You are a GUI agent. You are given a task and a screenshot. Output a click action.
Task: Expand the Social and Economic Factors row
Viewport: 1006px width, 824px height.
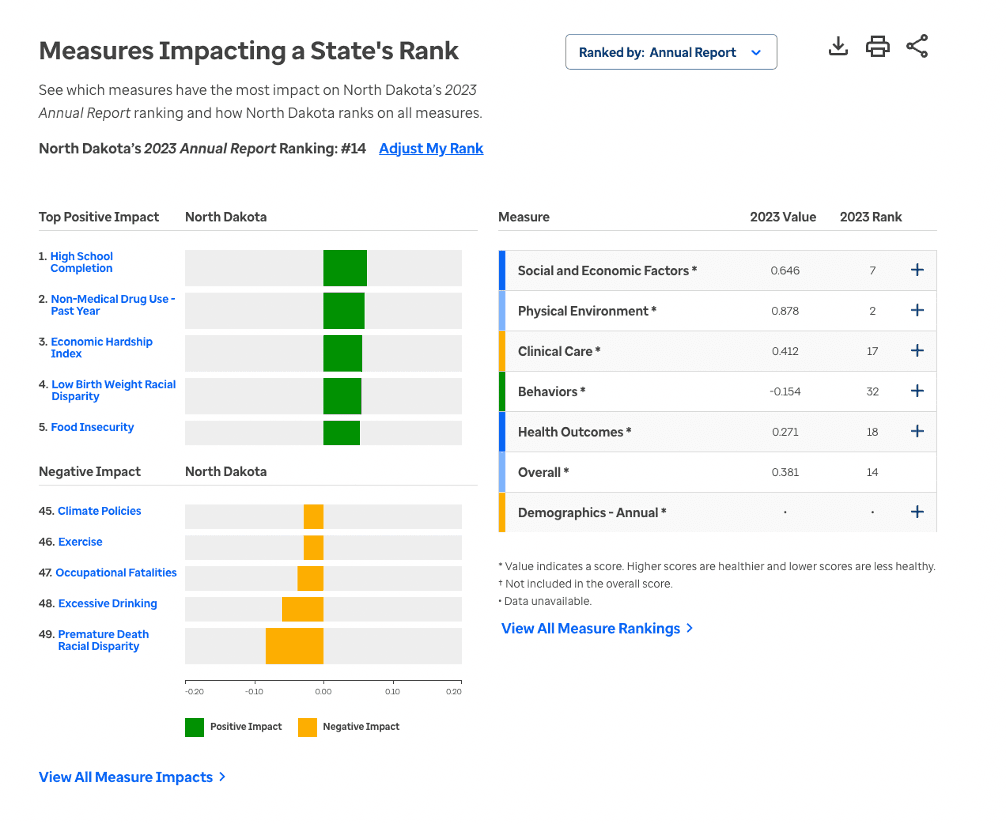(917, 270)
